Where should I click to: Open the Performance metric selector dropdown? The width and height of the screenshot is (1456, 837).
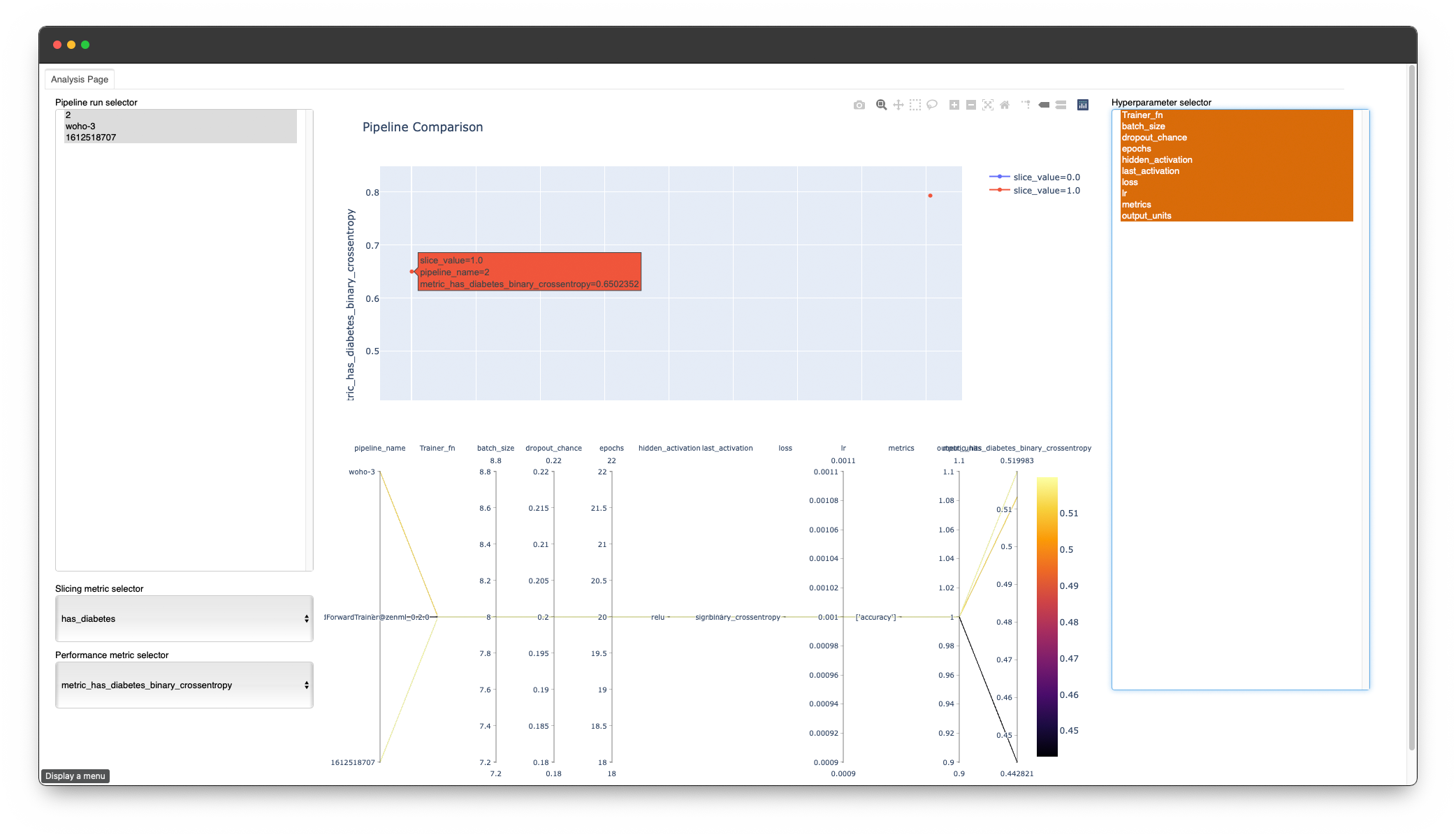point(184,685)
